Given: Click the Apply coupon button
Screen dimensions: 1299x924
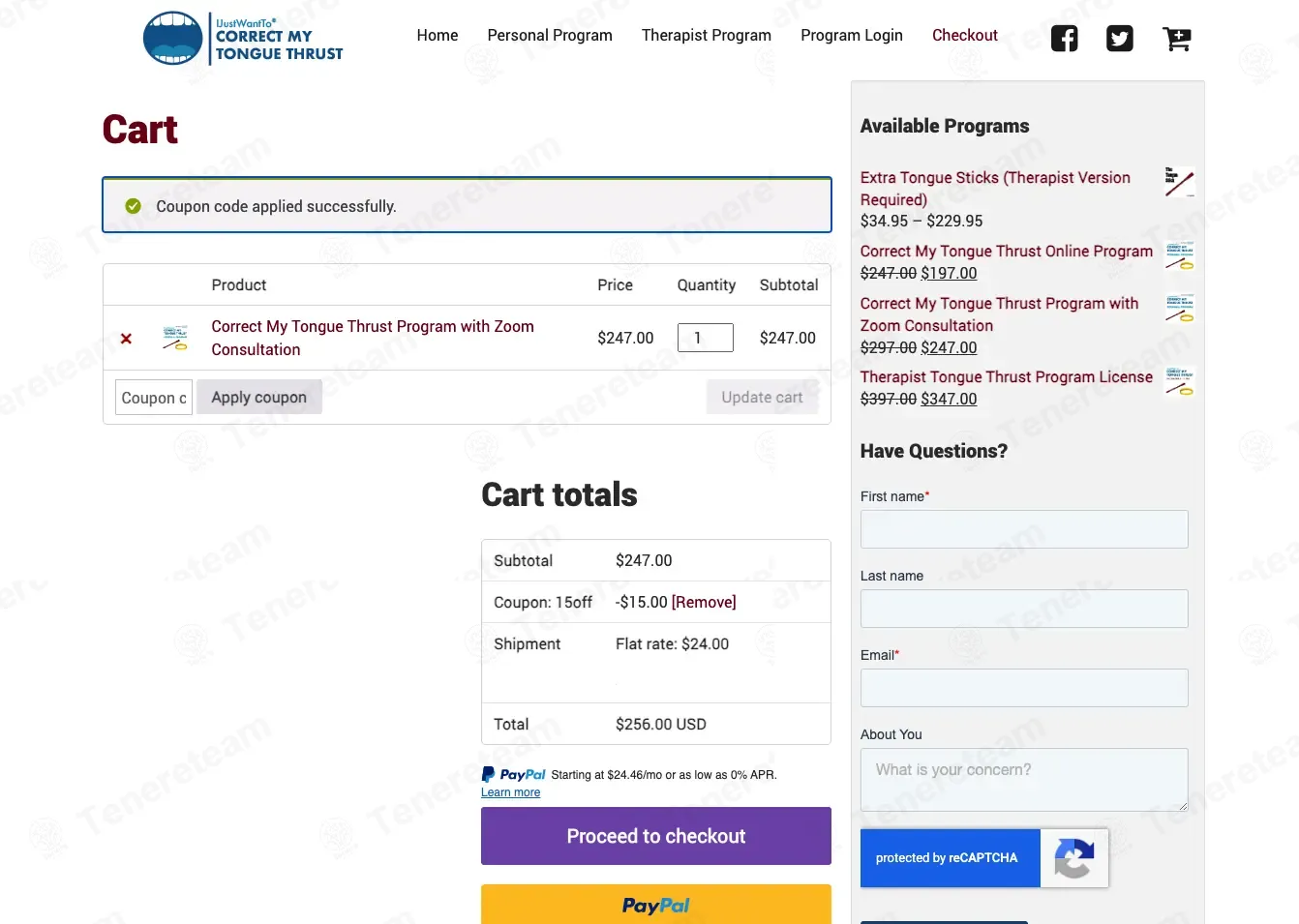Looking at the screenshot, I should tap(259, 398).
